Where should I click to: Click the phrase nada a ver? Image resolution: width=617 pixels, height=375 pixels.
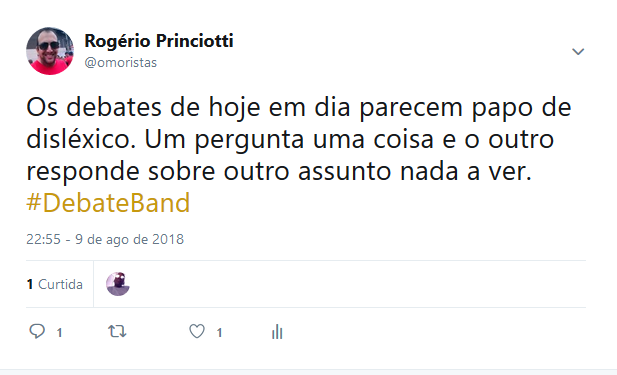click(466, 172)
